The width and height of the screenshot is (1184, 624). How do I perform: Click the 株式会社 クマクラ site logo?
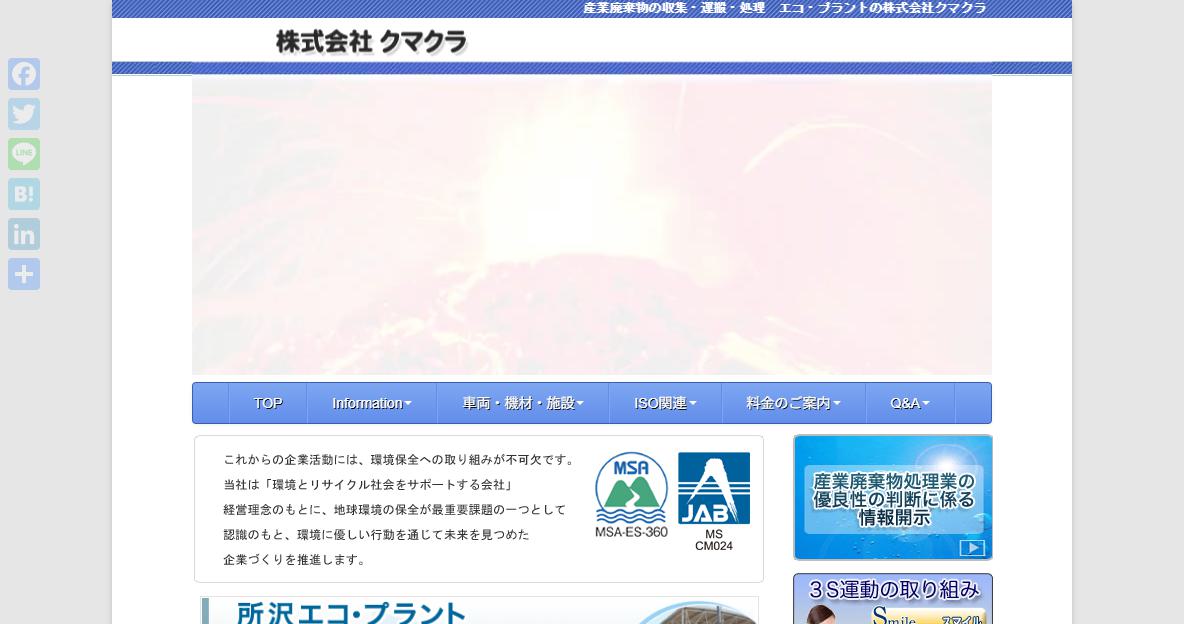(372, 42)
